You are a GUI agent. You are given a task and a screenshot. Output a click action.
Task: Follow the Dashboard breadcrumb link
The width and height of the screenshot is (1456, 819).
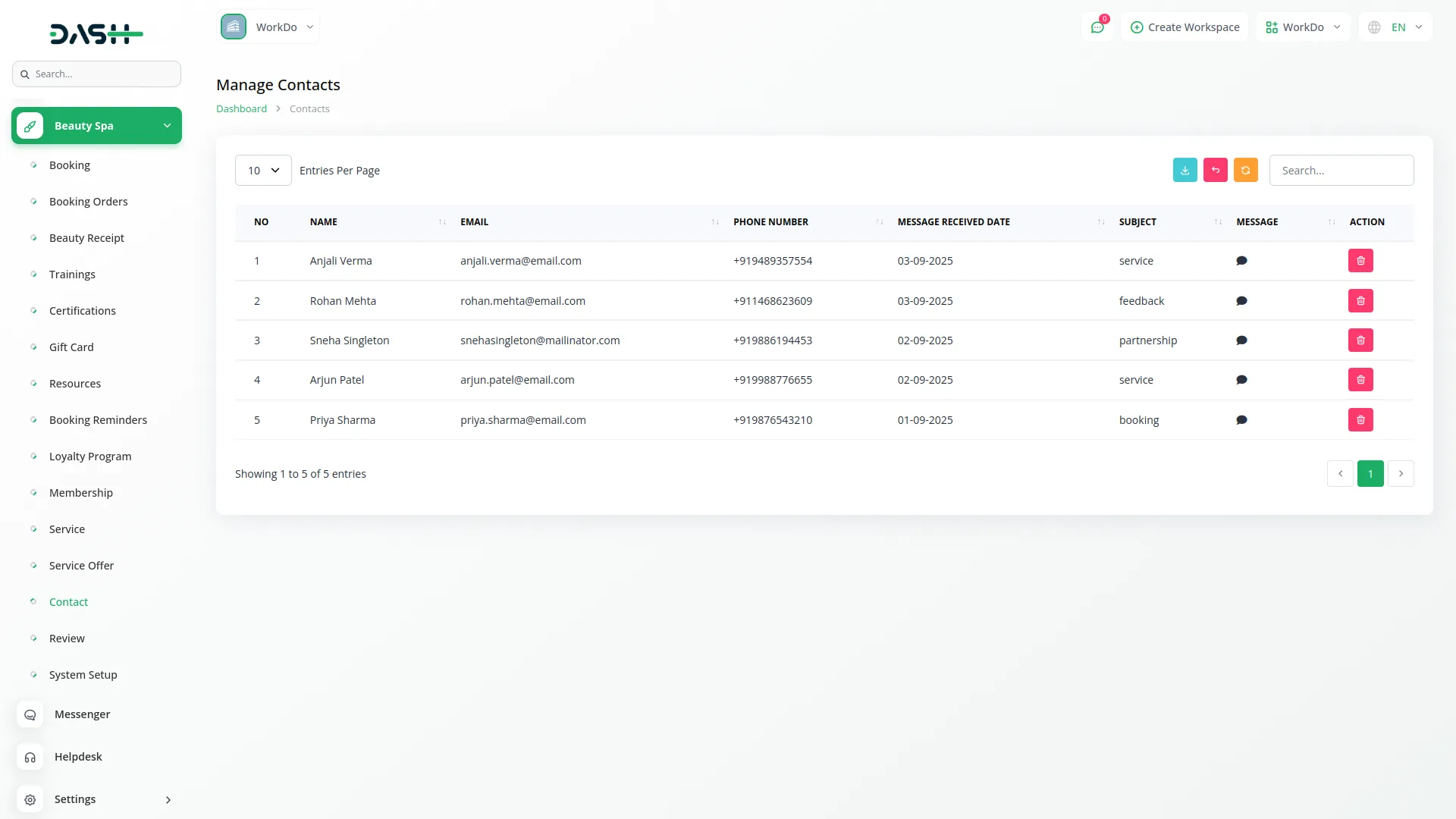tap(241, 109)
